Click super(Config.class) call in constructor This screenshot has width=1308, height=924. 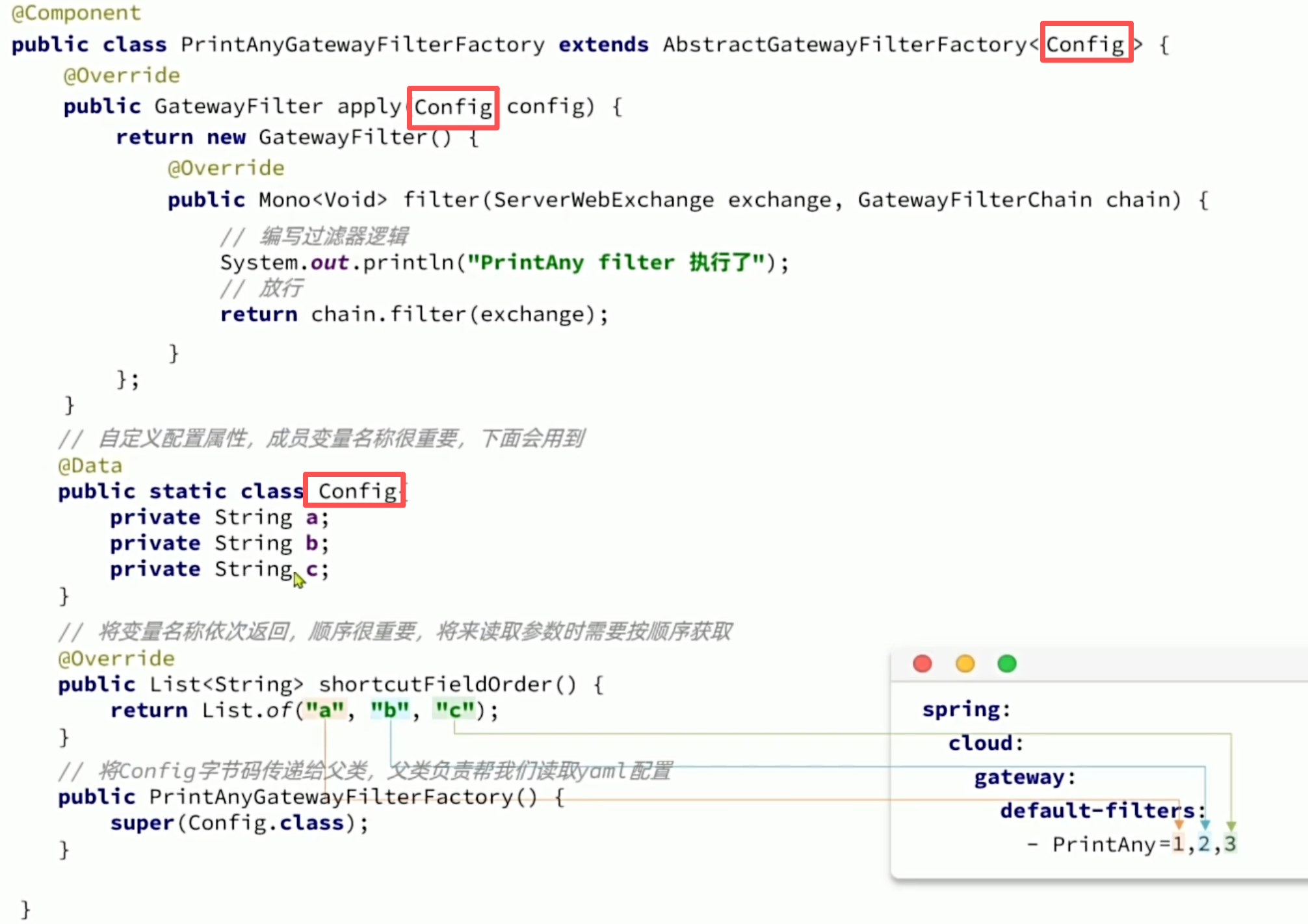pos(239,823)
